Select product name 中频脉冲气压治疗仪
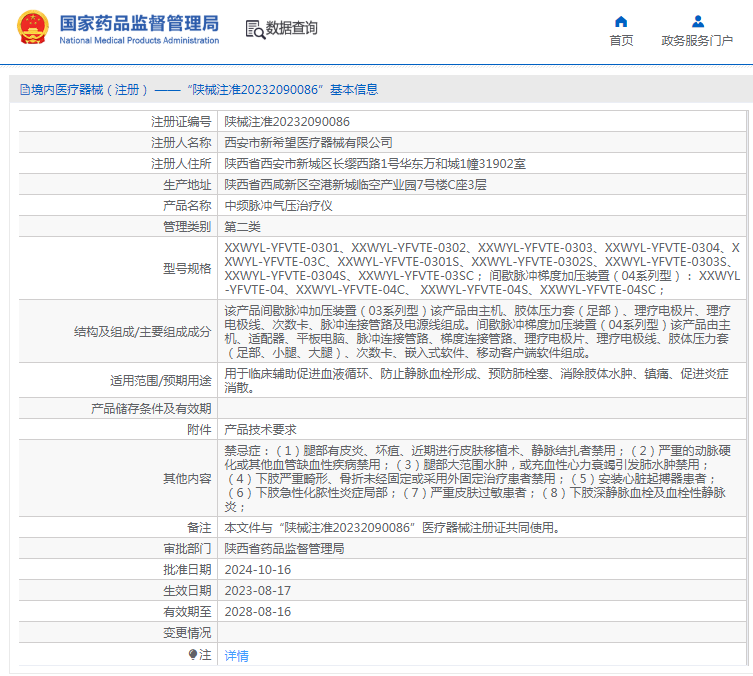This screenshot has width=753, height=676. tap(279, 206)
